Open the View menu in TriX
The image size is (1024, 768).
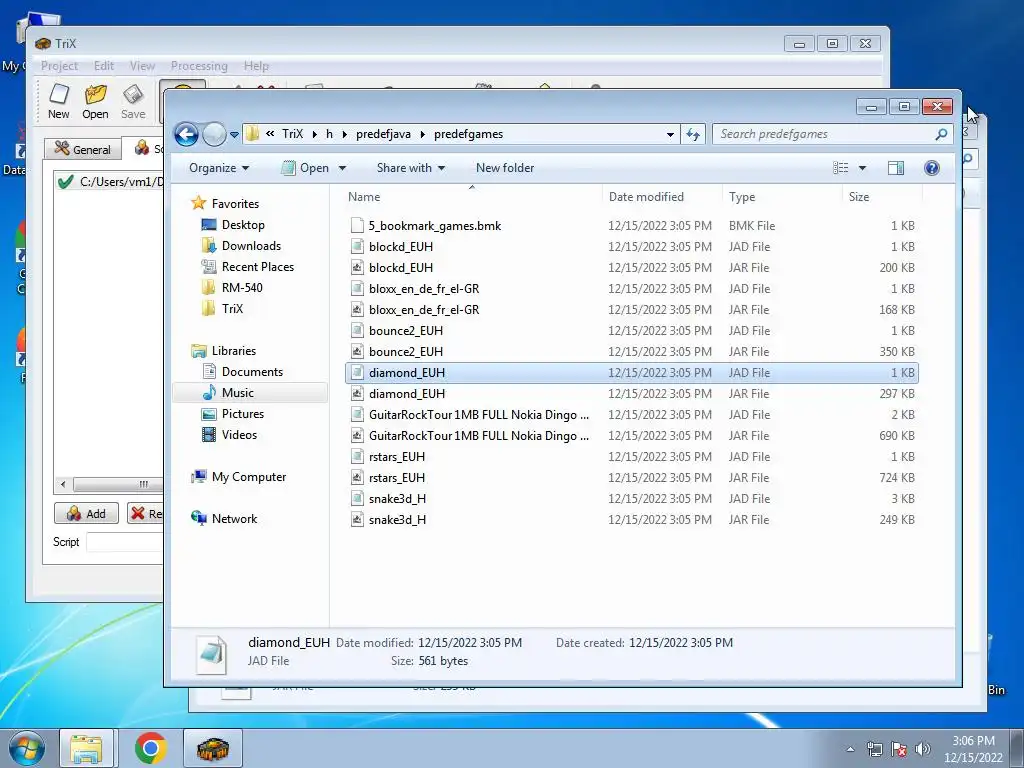142,66
